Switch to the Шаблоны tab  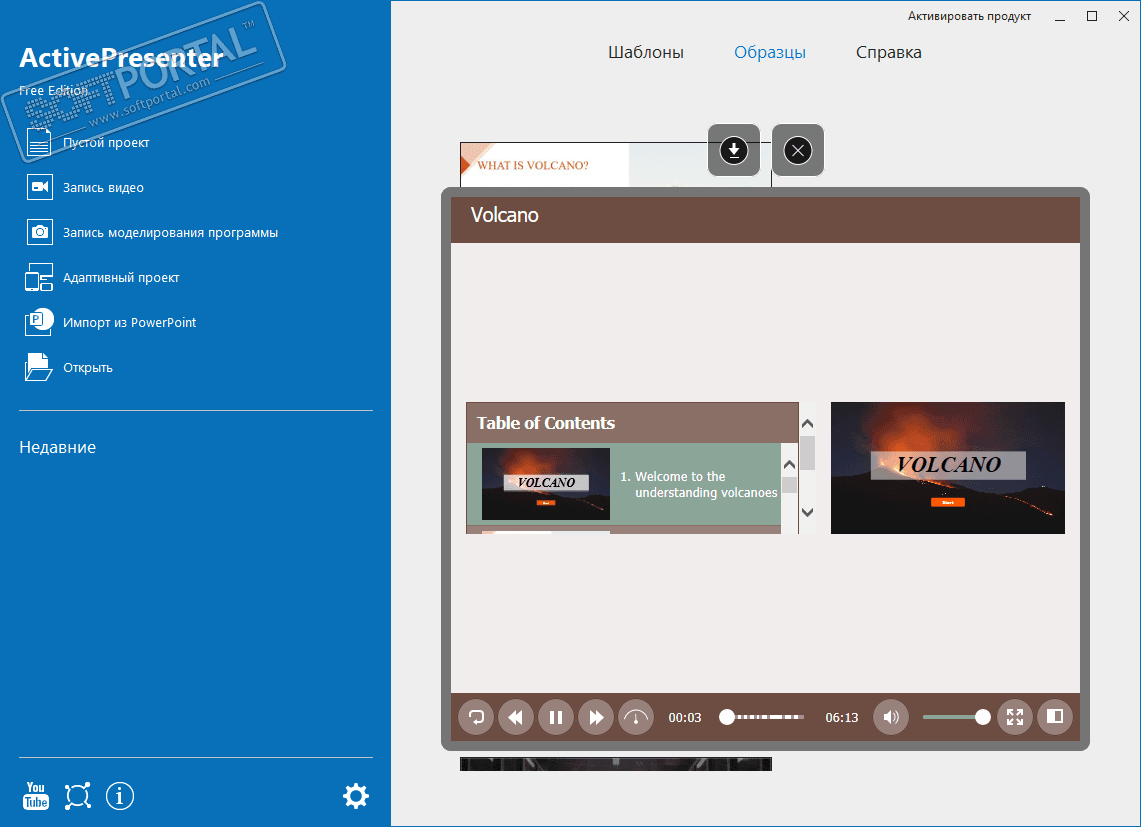click(645, 52)
